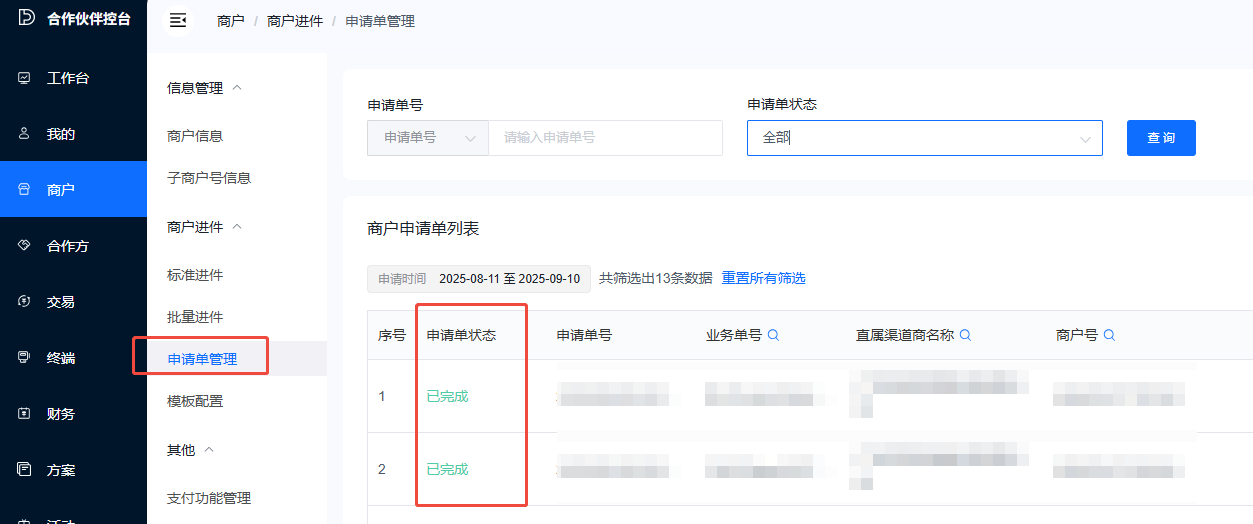Click the 直属渠道商名称 column search icon
Viewport: 1253px width, 524px height.
965,335
